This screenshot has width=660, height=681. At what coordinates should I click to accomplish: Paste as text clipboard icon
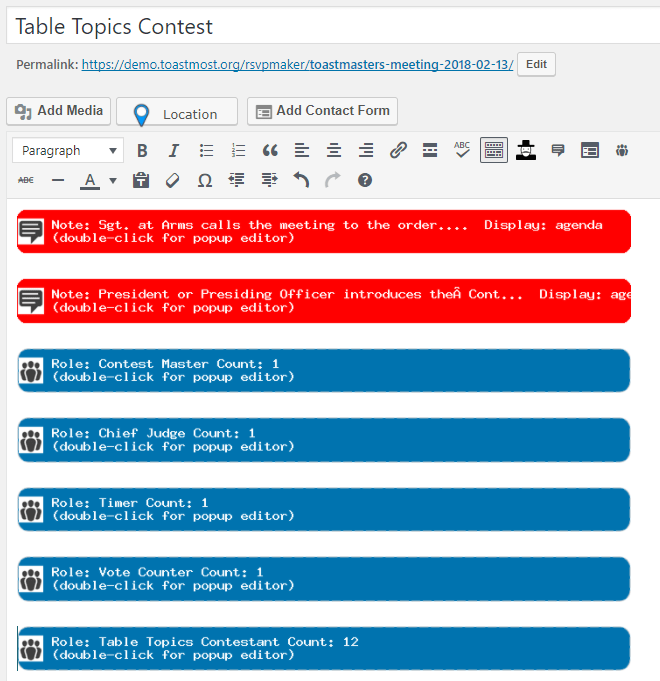141,180
